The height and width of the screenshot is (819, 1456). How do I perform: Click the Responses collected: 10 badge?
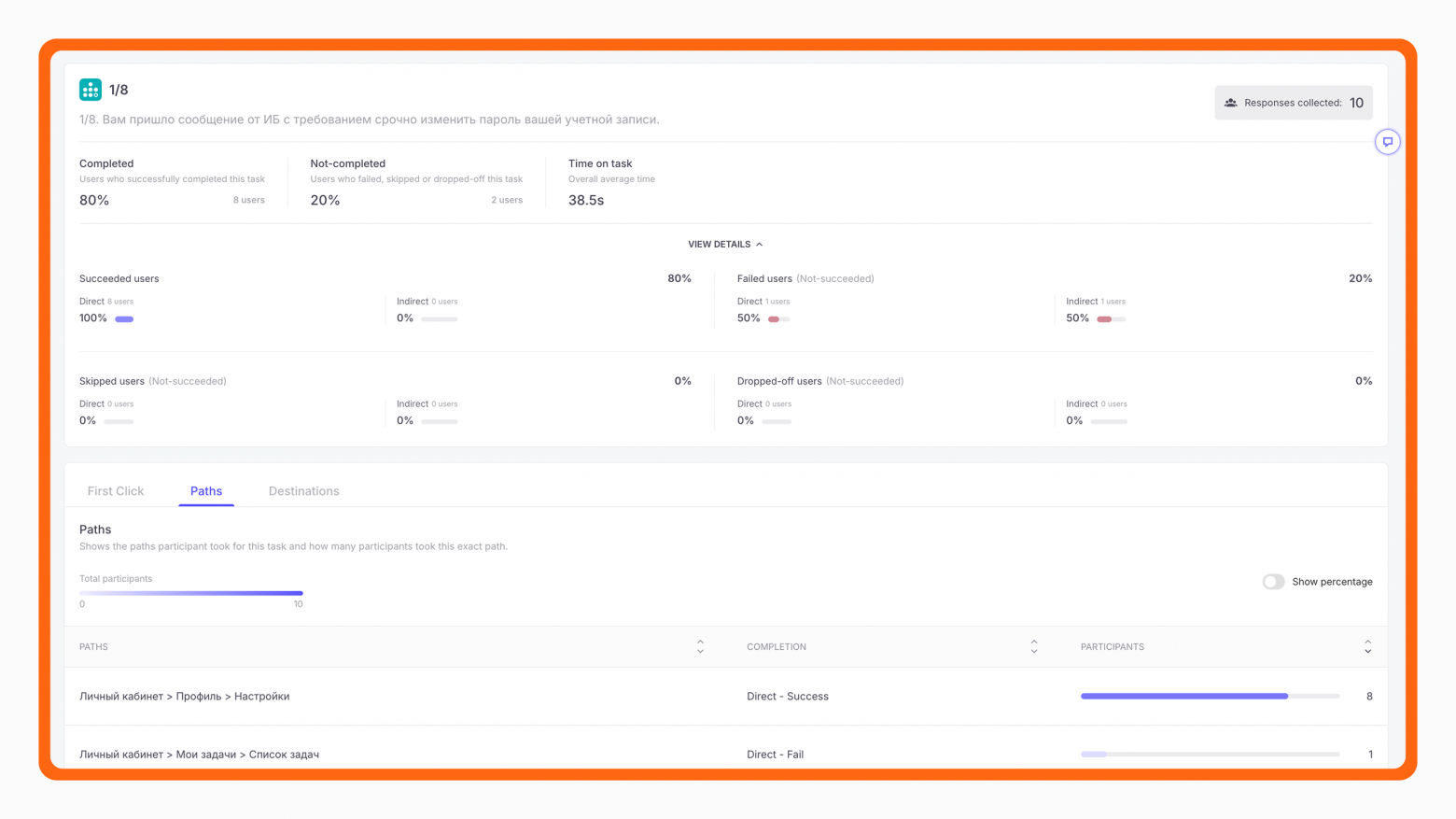pyautogui.click(x=1294, y=103)
